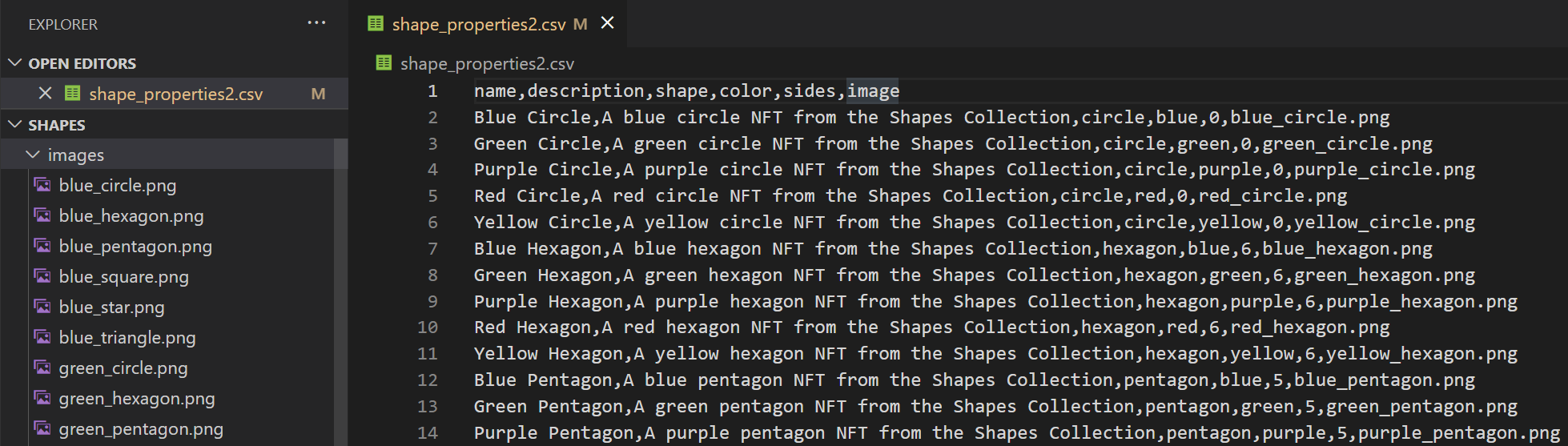Click image icon beside green_circle.png

click(x=42, y=368)
